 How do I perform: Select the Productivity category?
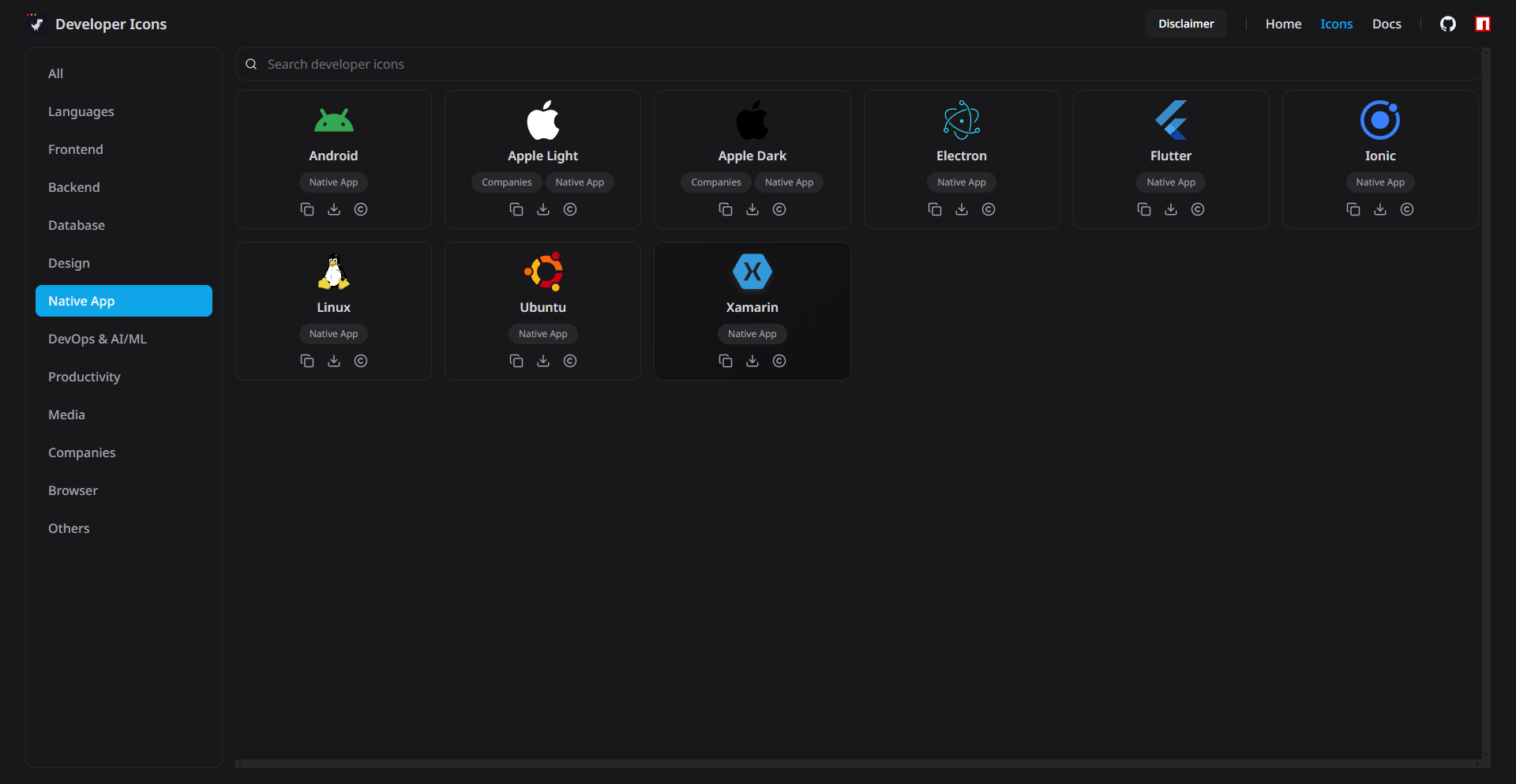point(124,377)
